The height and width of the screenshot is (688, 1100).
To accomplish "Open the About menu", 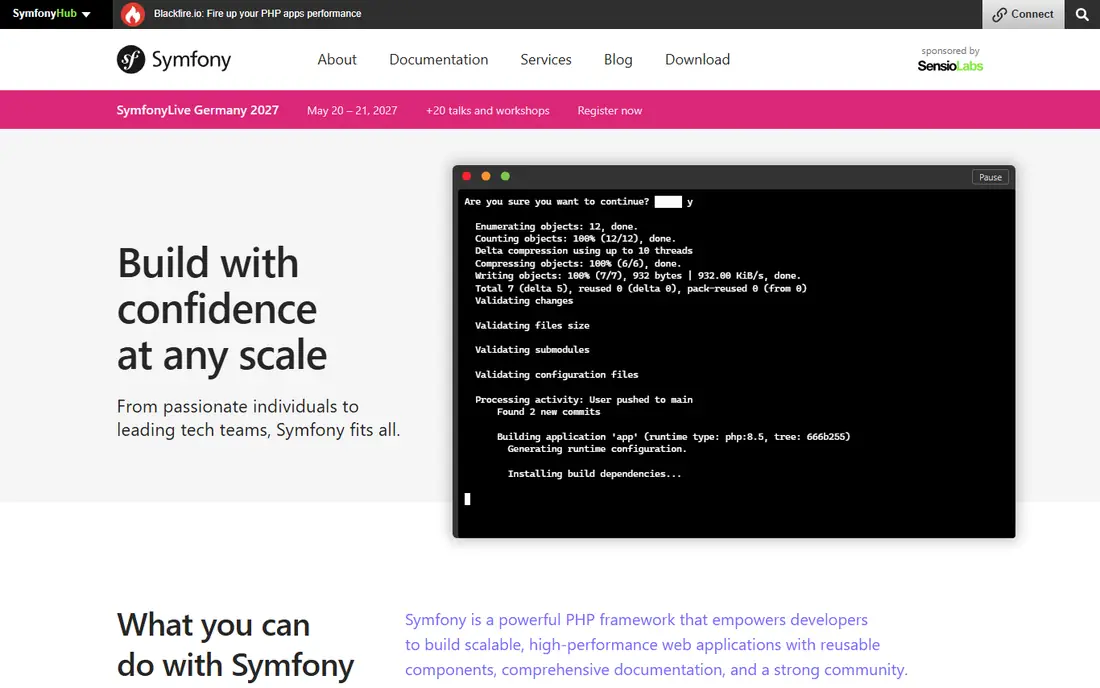I will [337, 60].
